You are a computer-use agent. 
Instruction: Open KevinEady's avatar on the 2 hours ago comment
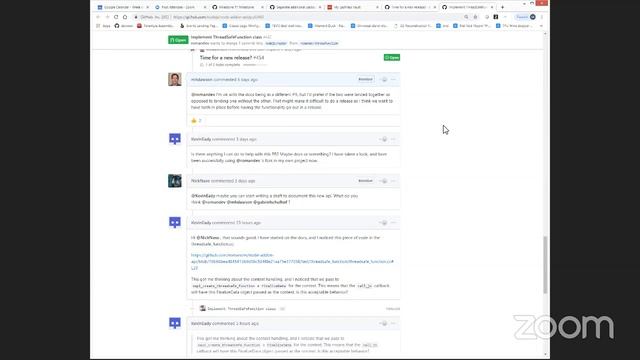pyautogui.click(x=175, y=323)
